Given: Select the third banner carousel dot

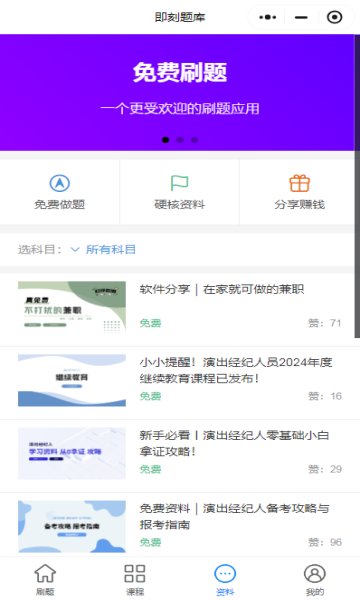Looking at the screenshot, I should (x=194, y=140).
